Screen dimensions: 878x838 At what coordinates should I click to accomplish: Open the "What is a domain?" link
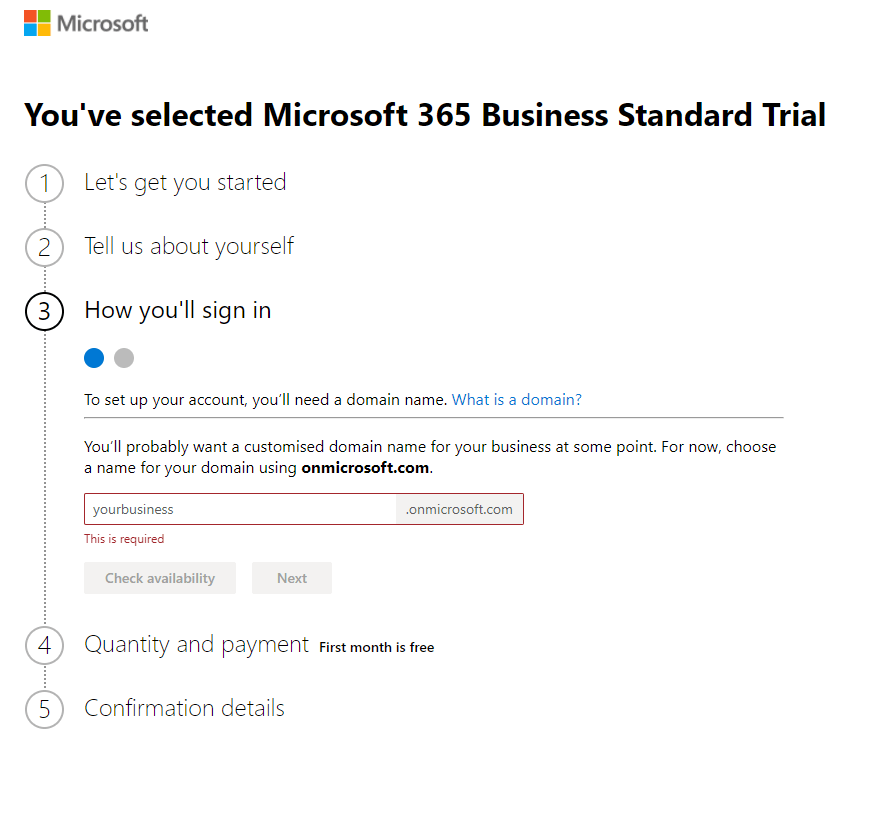click(516, 399)
